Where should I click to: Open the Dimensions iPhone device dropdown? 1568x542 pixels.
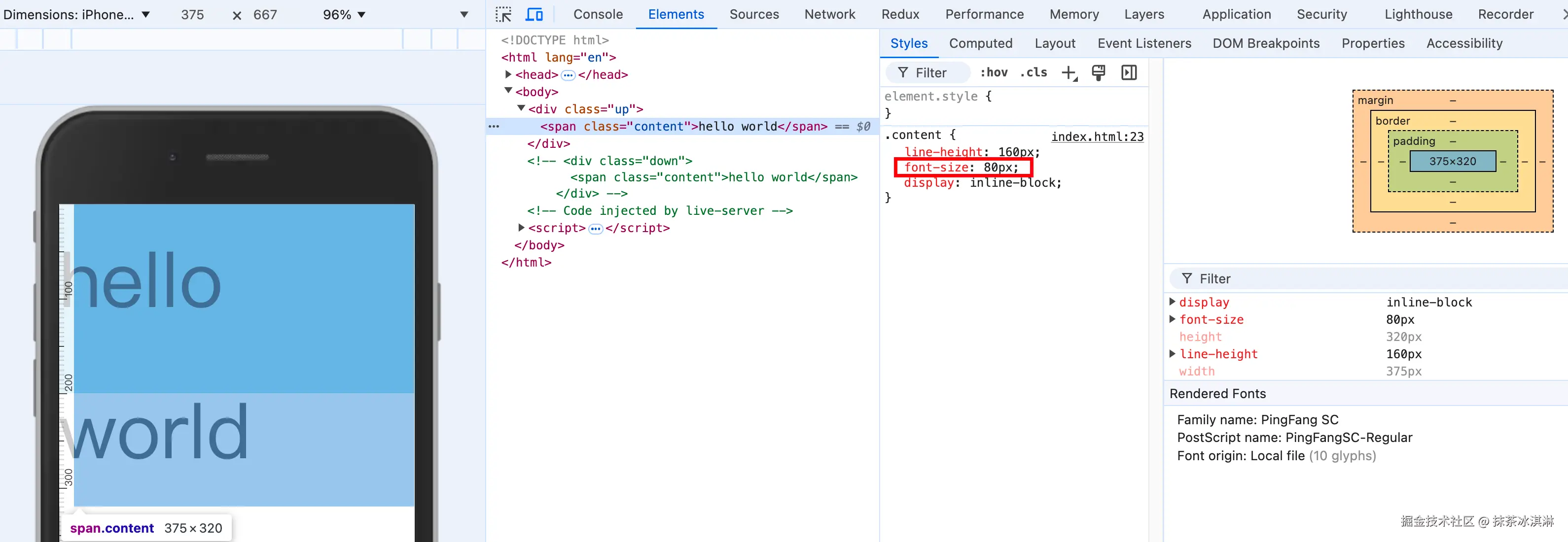click(76, 15)
